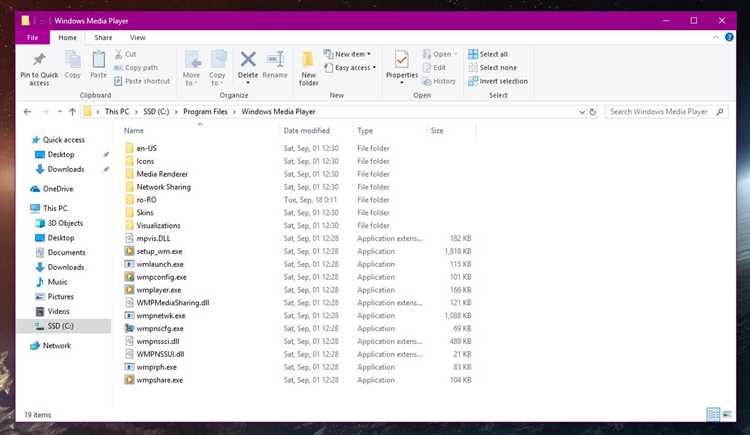Select the WMPMediaSharing.dll file
750x435 pixels.
pyautogui.click(x=173, y=302)
